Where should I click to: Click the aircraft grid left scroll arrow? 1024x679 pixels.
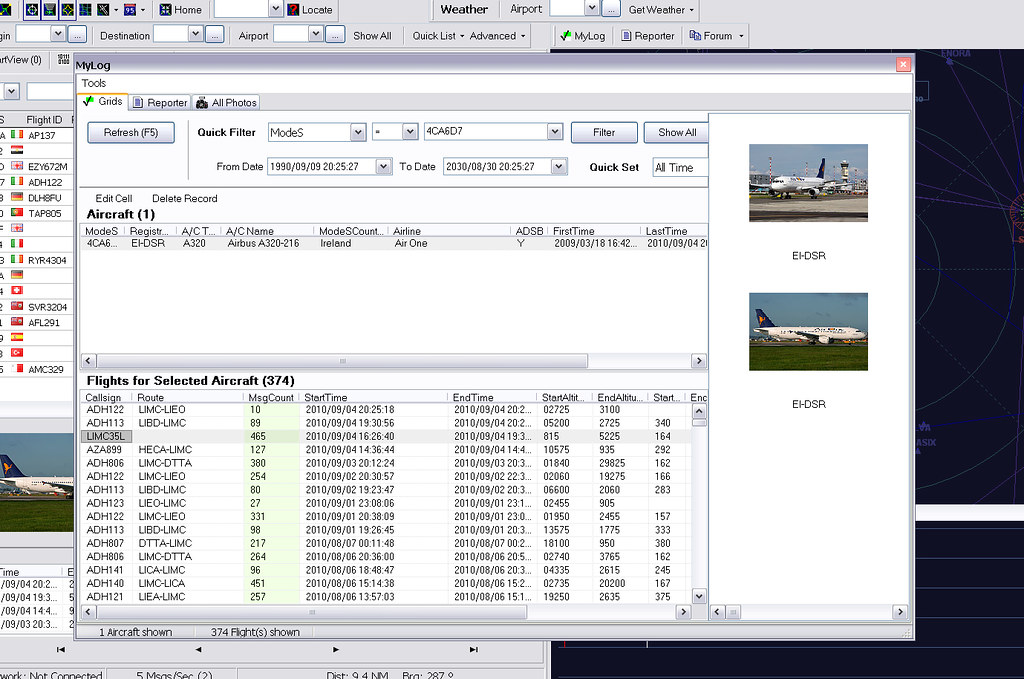pos(88,360)
